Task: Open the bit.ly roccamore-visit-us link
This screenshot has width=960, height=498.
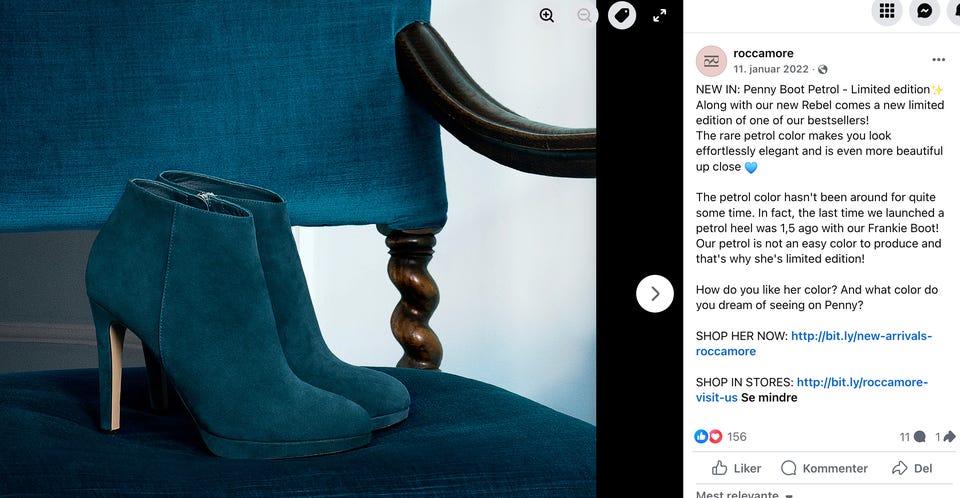Action: 812,390
